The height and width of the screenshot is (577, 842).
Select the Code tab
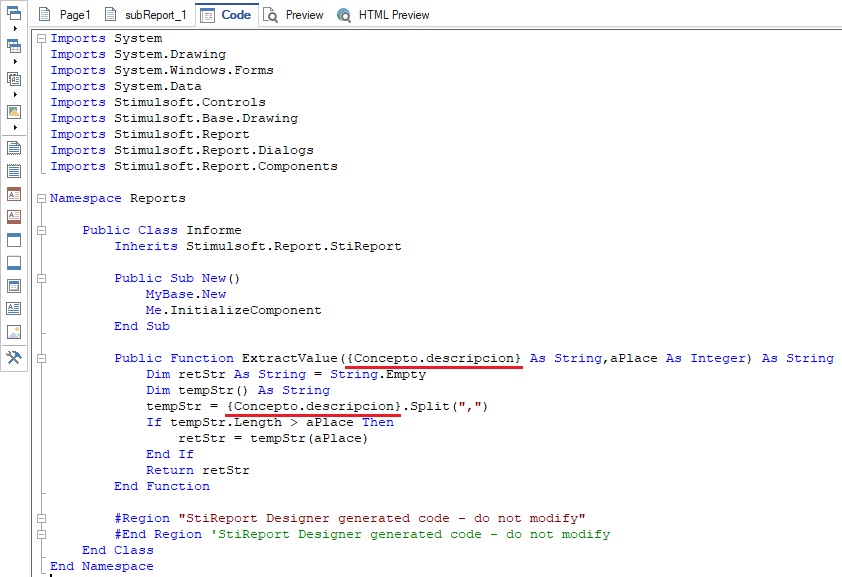point(226,15)
